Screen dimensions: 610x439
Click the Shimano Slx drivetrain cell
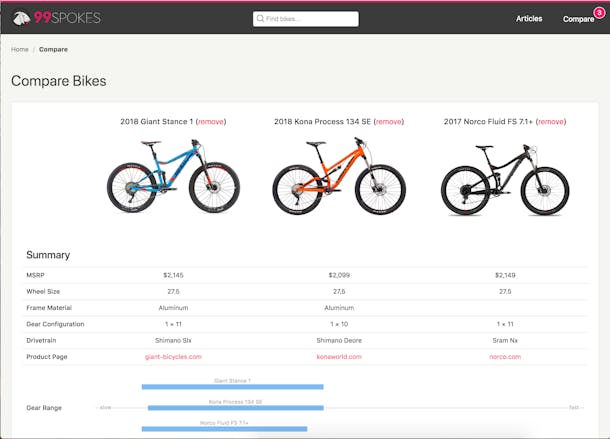tap(173, 340)
